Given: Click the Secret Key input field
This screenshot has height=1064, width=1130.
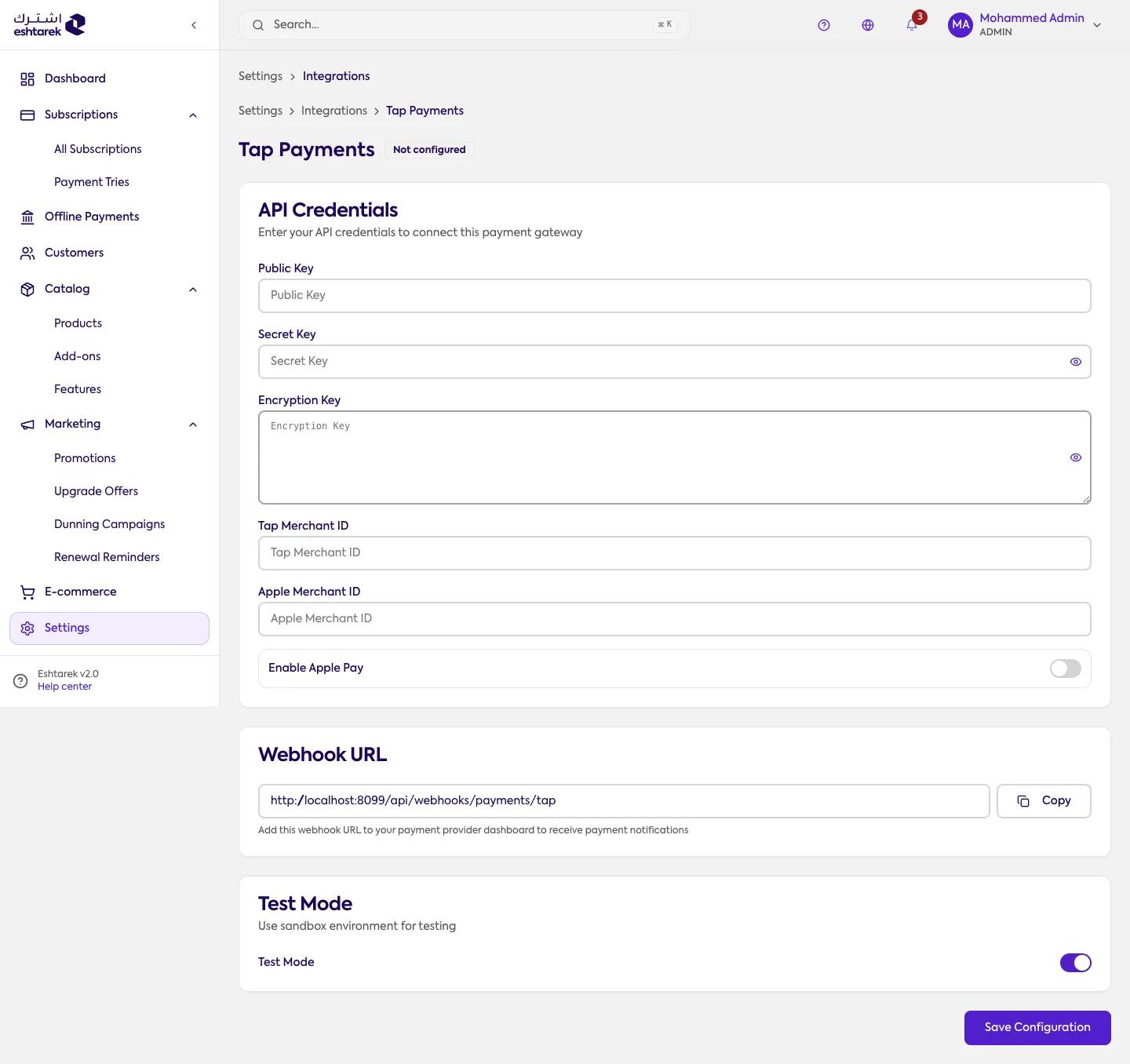Looking at the screenshot, I should click(x=675, y=362).
